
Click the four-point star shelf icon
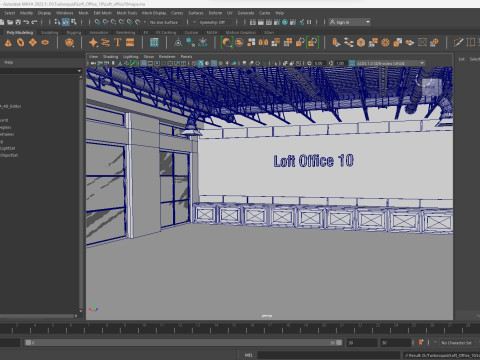[93, 43]
